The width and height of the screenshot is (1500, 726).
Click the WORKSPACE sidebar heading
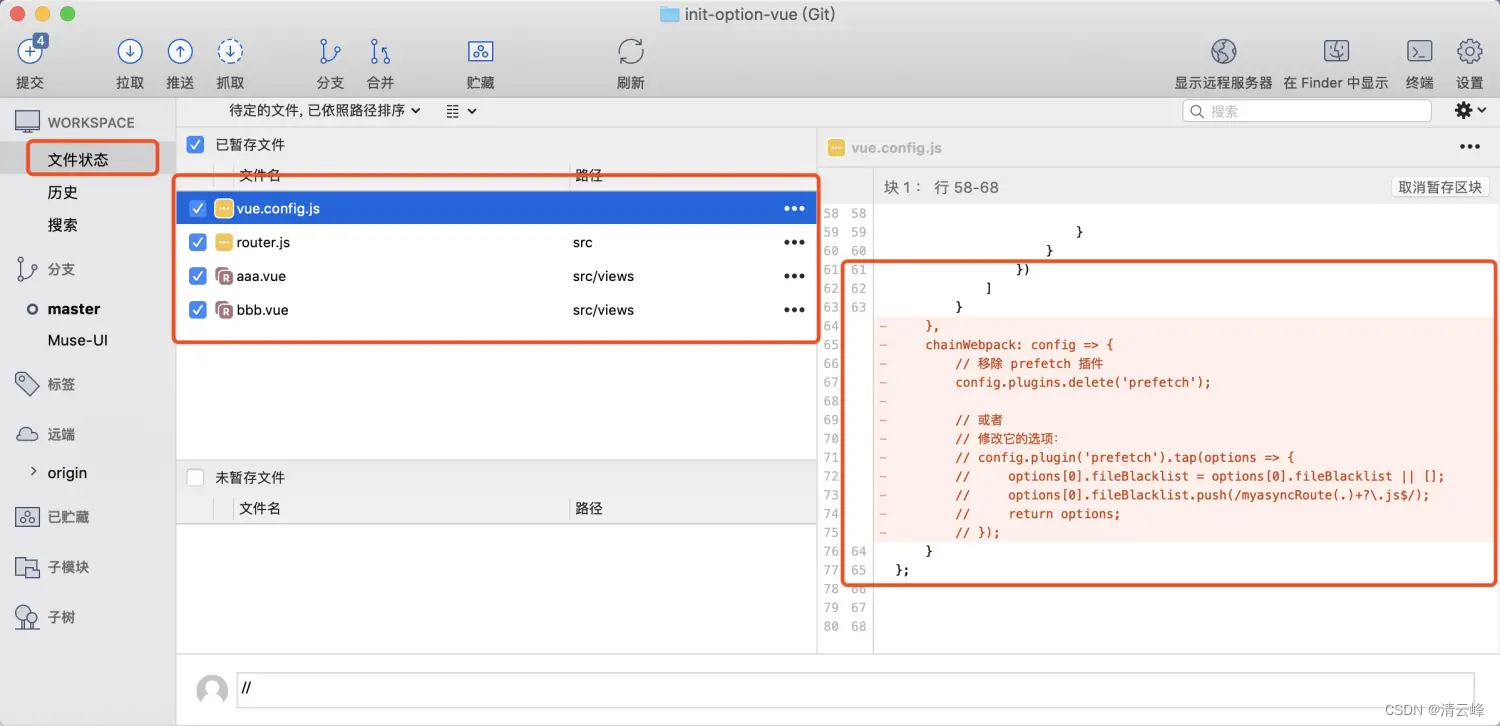tap(91, 122)
